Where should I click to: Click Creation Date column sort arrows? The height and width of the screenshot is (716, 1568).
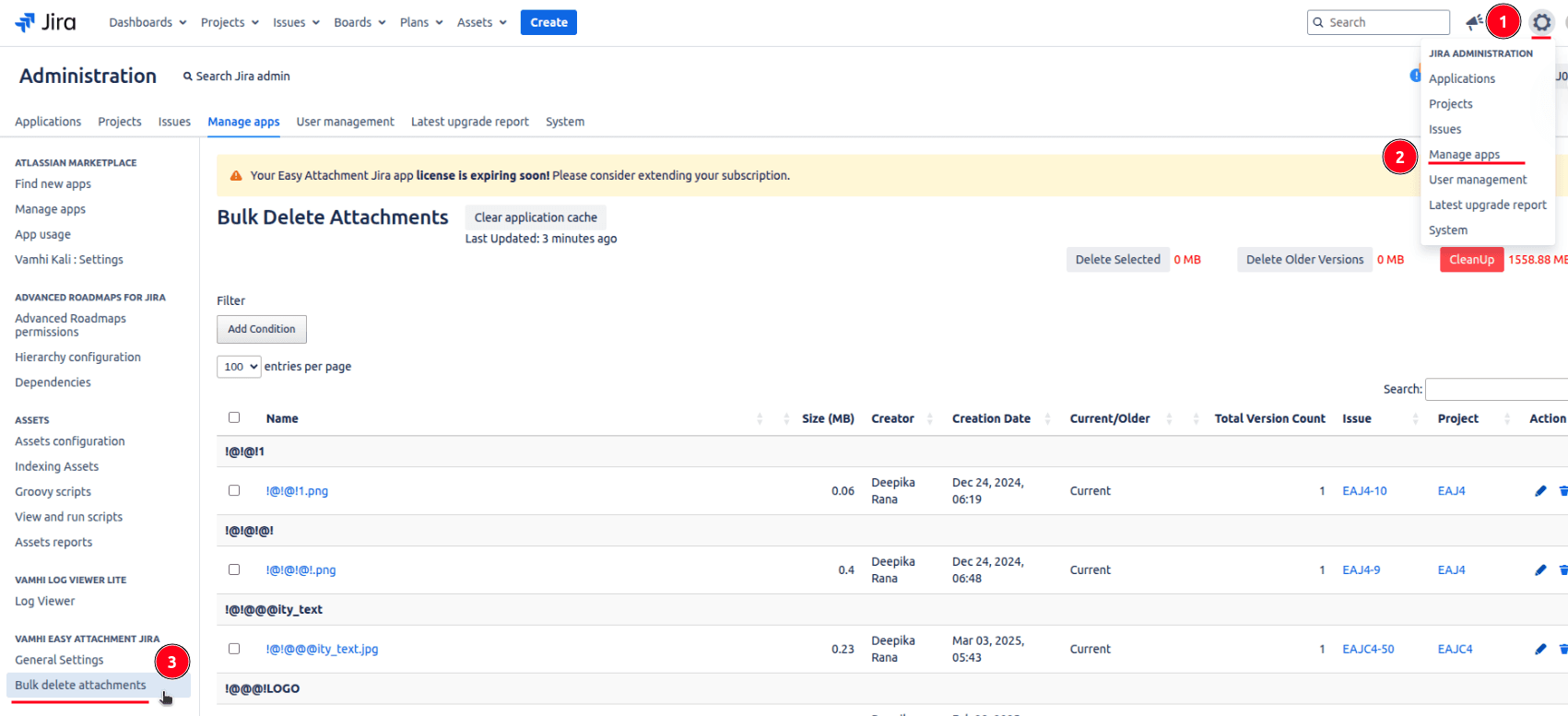[x=1047, y=418]
